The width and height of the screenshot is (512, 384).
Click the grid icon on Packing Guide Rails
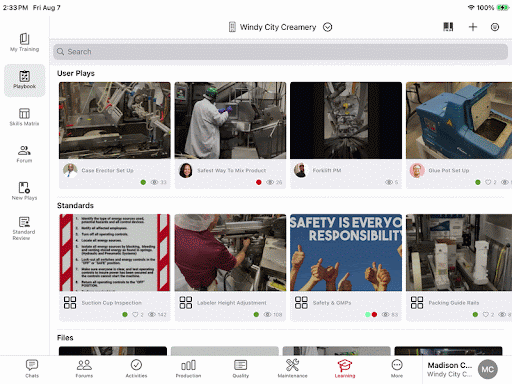click(x=417, y=303)
